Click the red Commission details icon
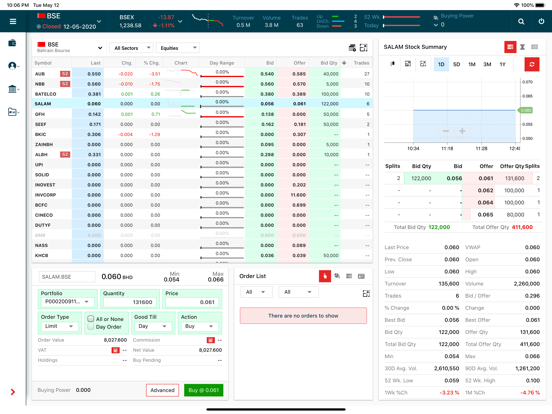The height and width of the screenshot is (414, 552). click(211, 340)
